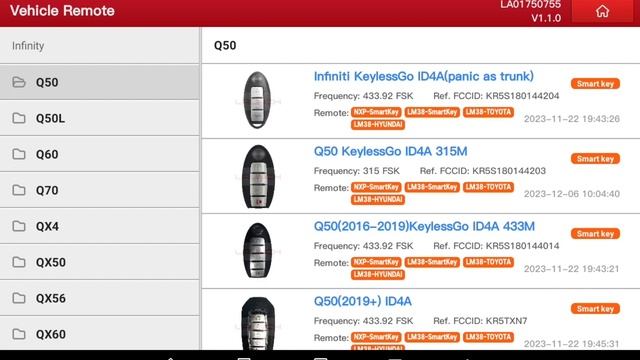Open the QX60 folder icon

coord(19,334)
